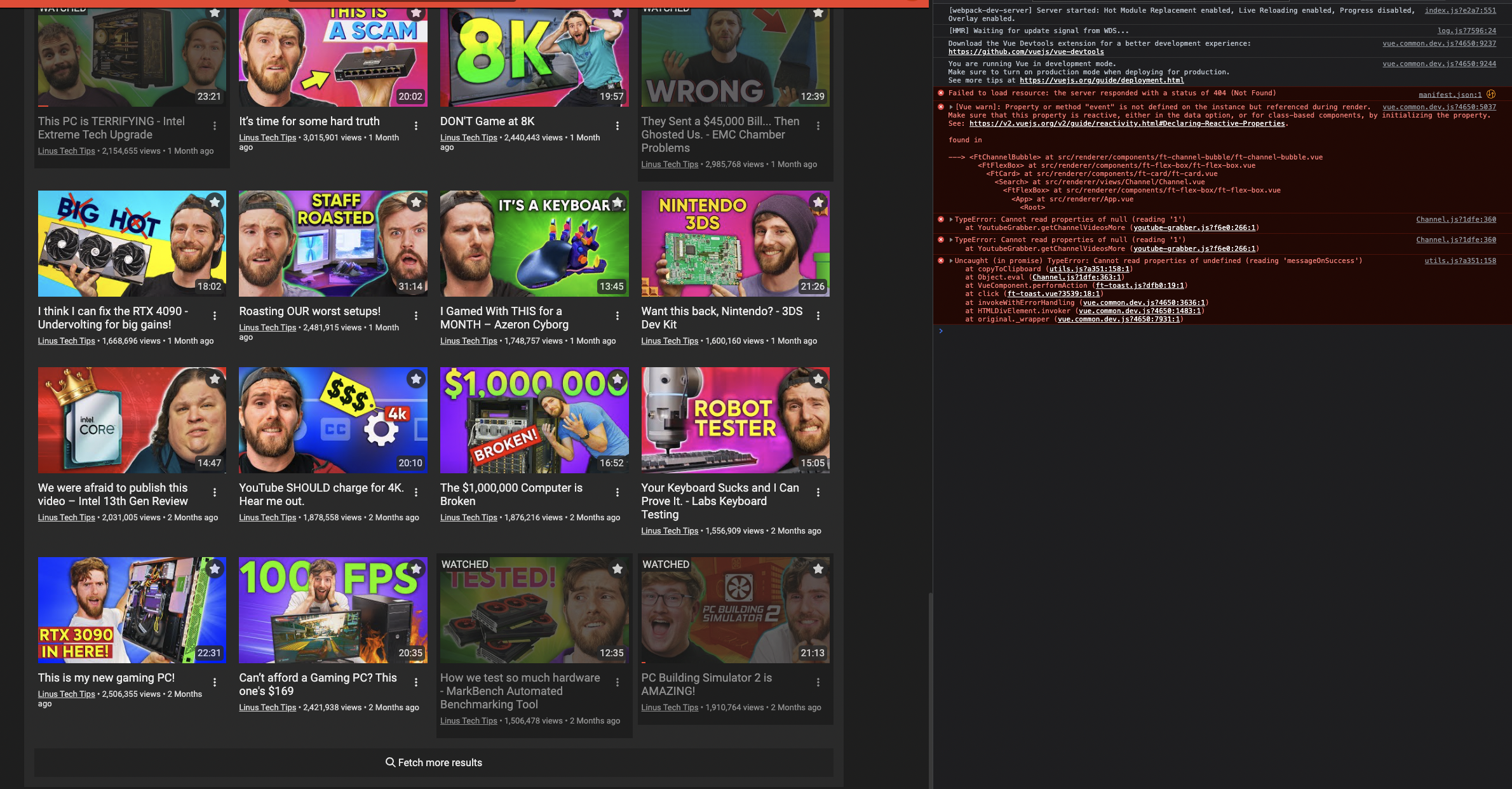Click the warning icon beside manifest.json:1

click(1490, 94)
